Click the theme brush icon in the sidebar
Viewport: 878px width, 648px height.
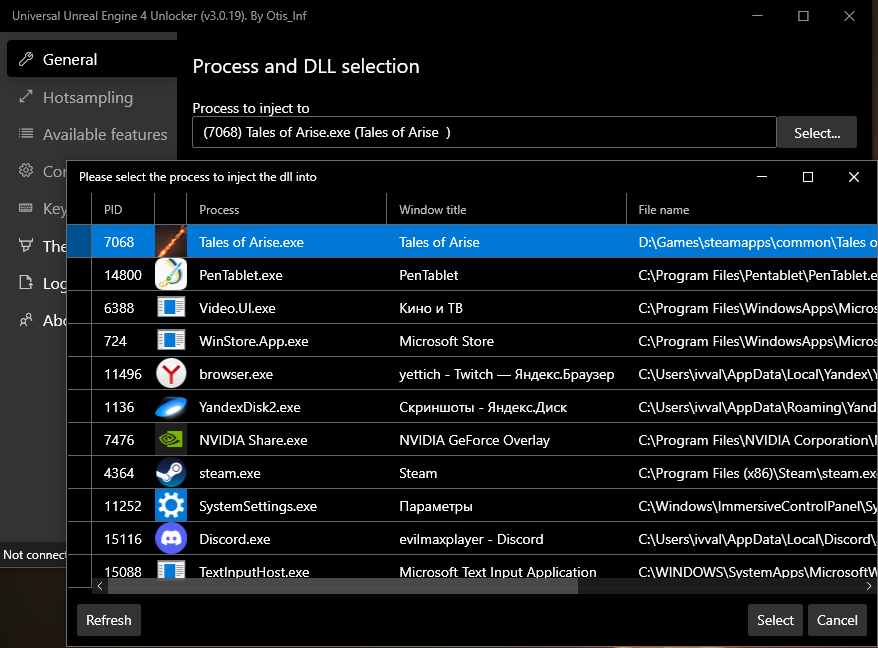tap(26, 245)
